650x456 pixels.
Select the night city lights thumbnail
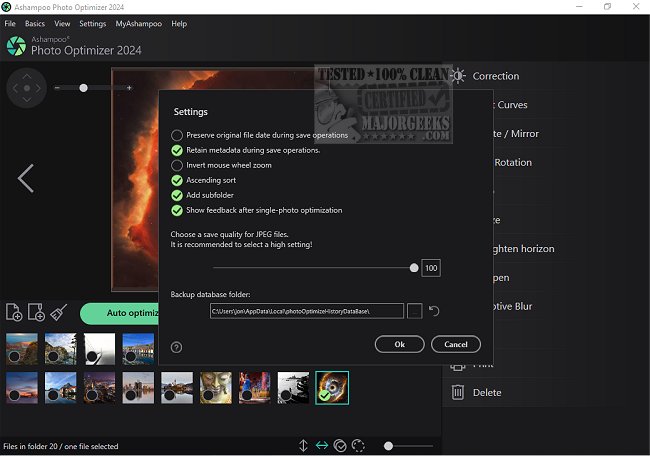click(x=99, y=388)
